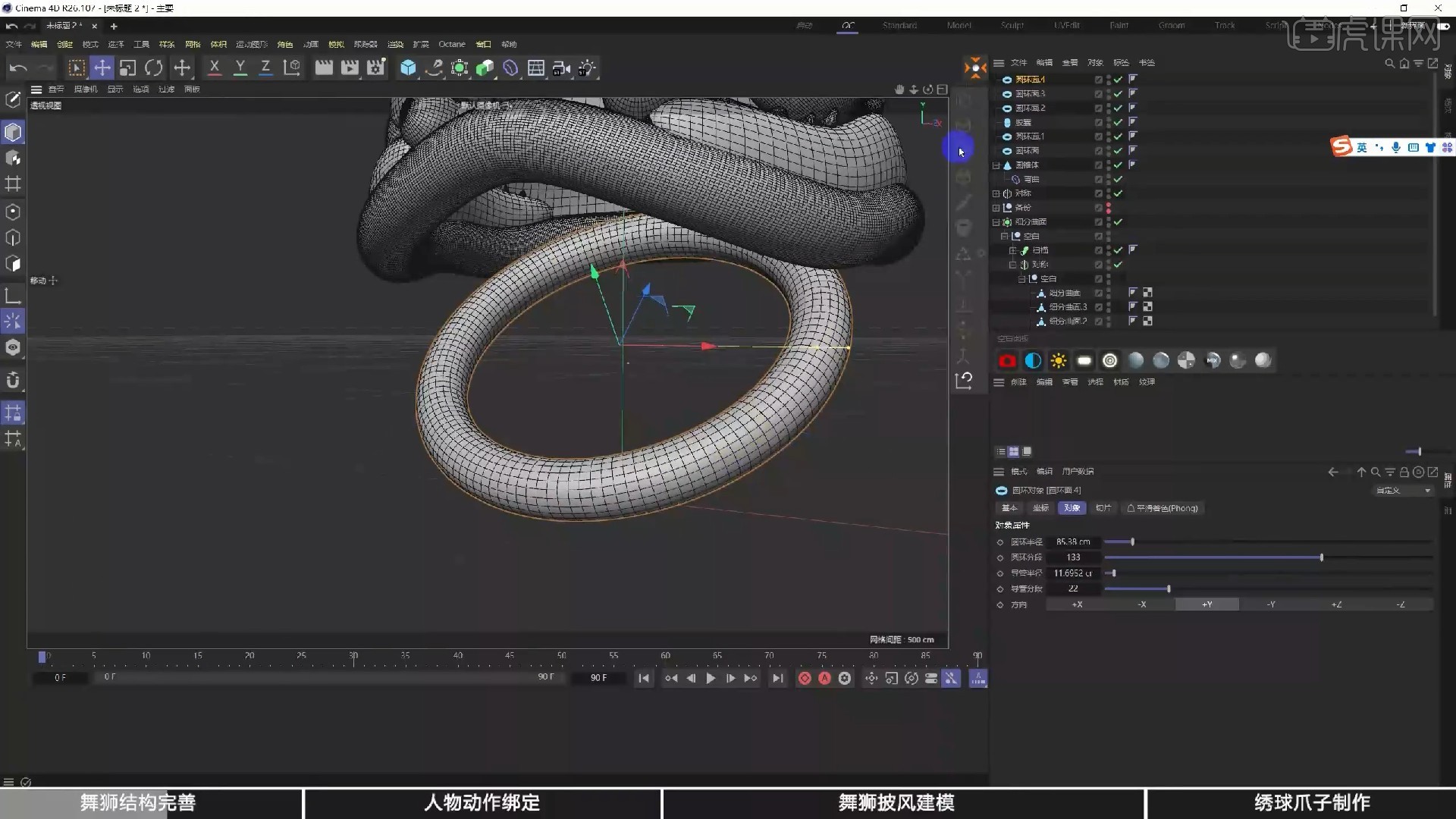1456x819 pixels.
Task: Toggle visibility dots for 备份 object
Action: 1109,208
